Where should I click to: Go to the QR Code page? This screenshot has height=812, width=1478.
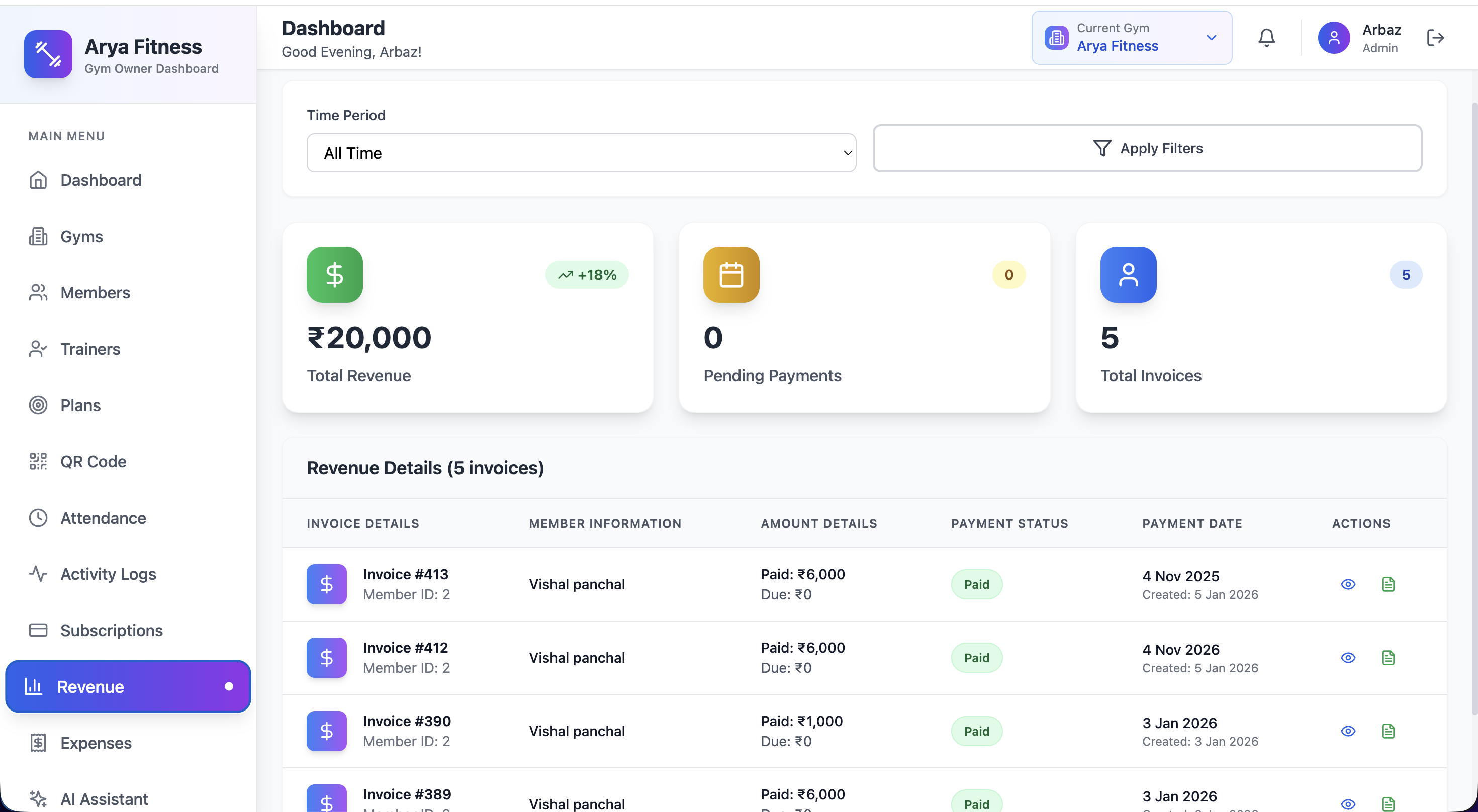click(93, 462)
